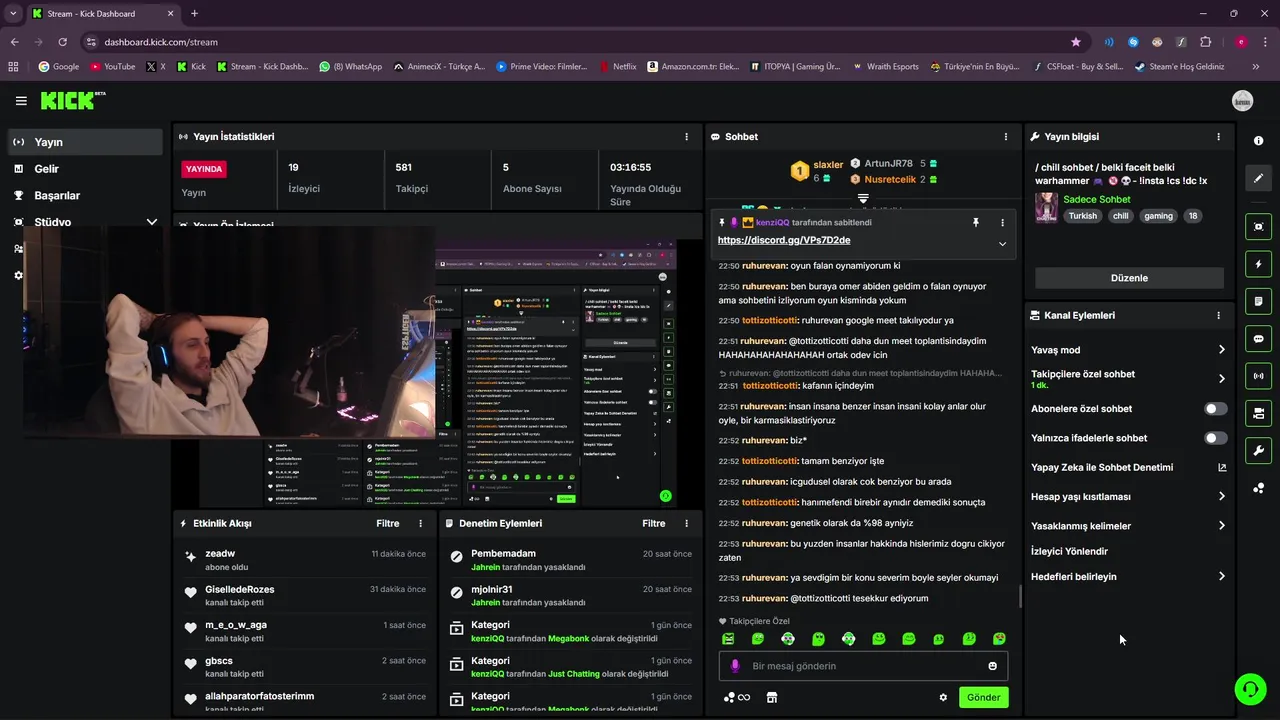The image size is (1280, 720).
Task: Open the chat bubble icon in right rail
Action: click(1258, 339)
